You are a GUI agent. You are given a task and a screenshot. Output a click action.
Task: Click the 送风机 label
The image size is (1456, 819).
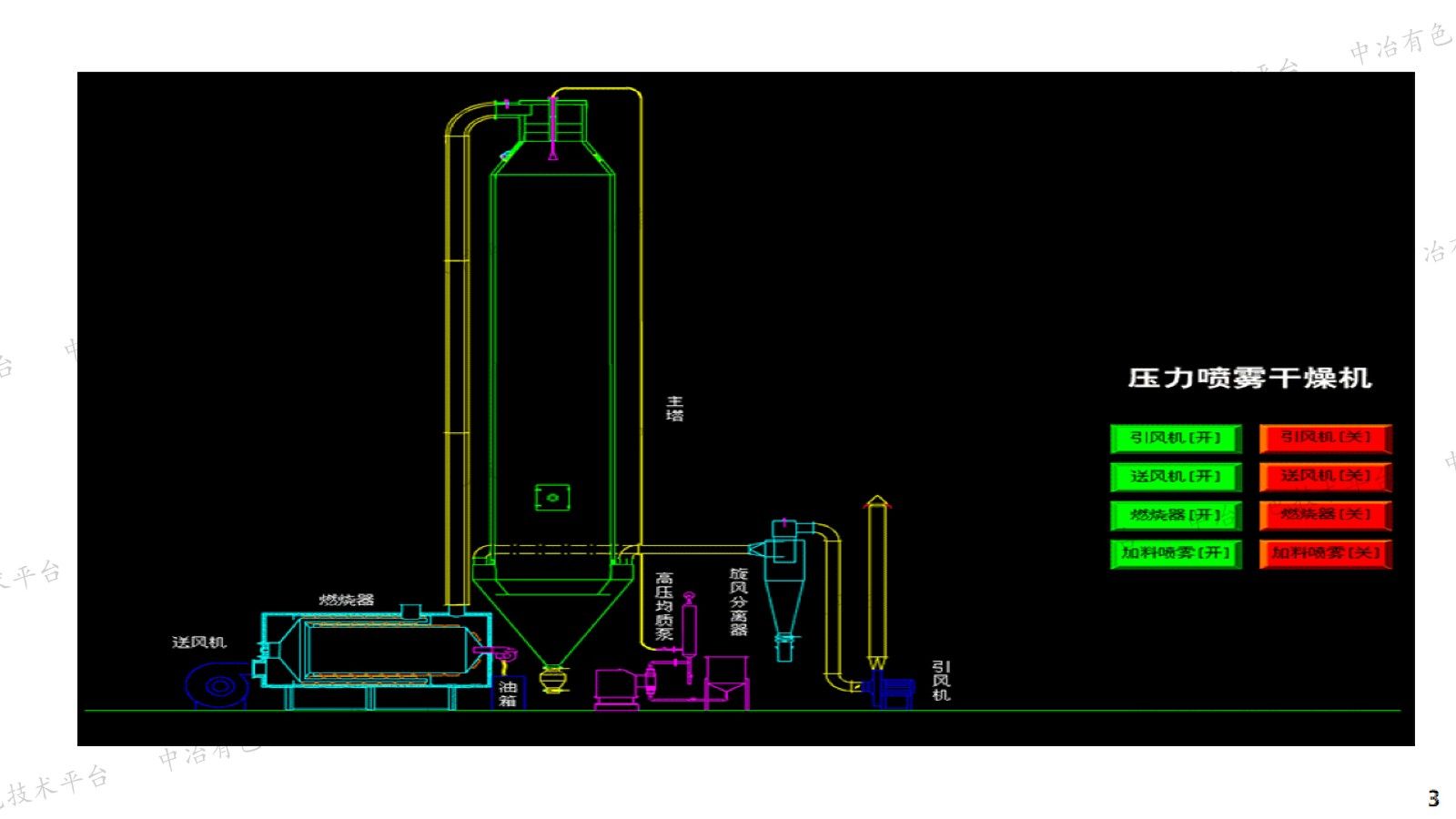coord(199,642)
